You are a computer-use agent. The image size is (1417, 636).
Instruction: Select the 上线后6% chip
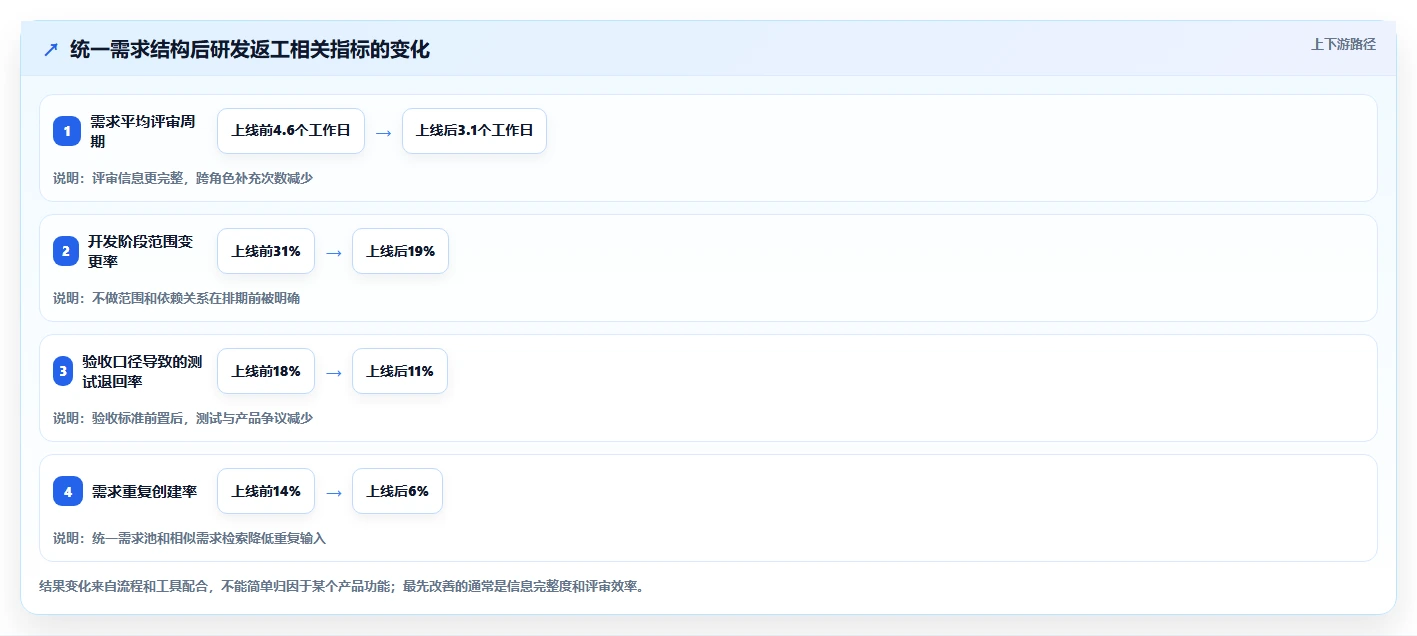coord(397,491)
